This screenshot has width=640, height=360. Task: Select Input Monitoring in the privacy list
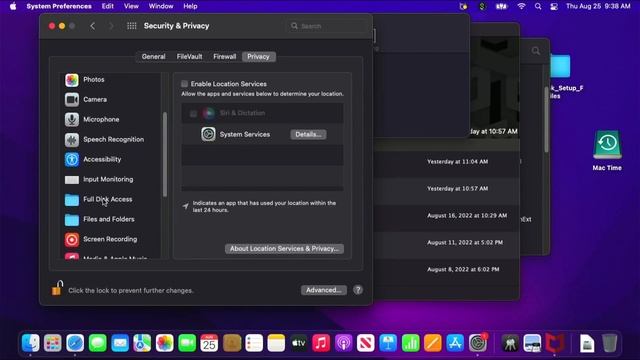pos(110,180)
